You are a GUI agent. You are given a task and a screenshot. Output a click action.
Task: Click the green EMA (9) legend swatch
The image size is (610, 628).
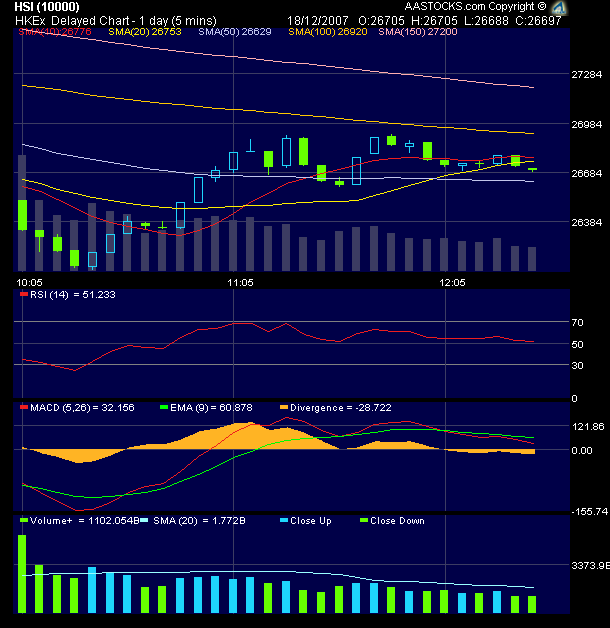(x=163, y=407)
